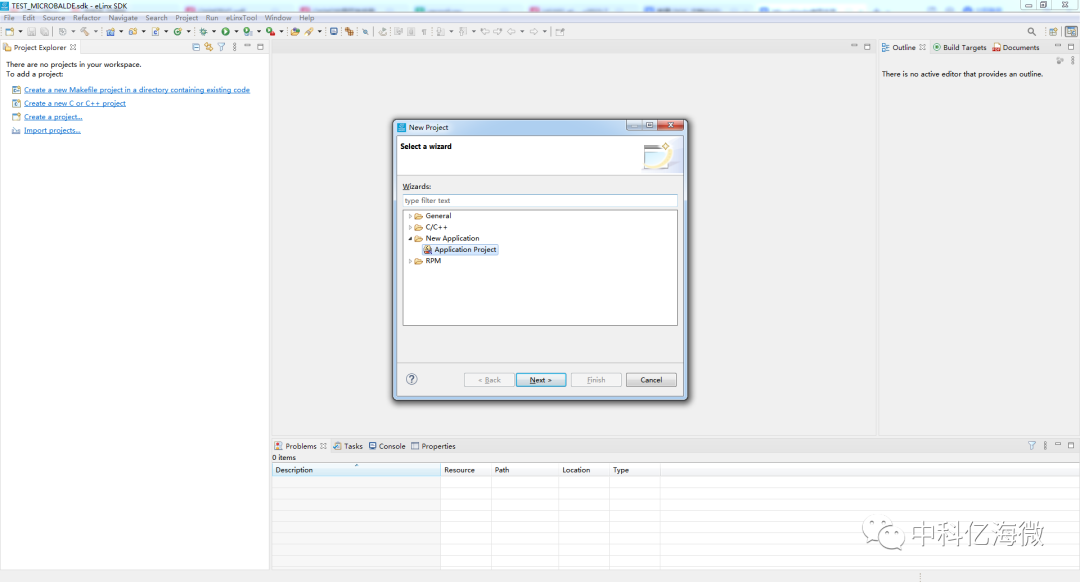Click the Debug bug toolbar icon
Screen dimensions: 1080x582
(203, 32)
